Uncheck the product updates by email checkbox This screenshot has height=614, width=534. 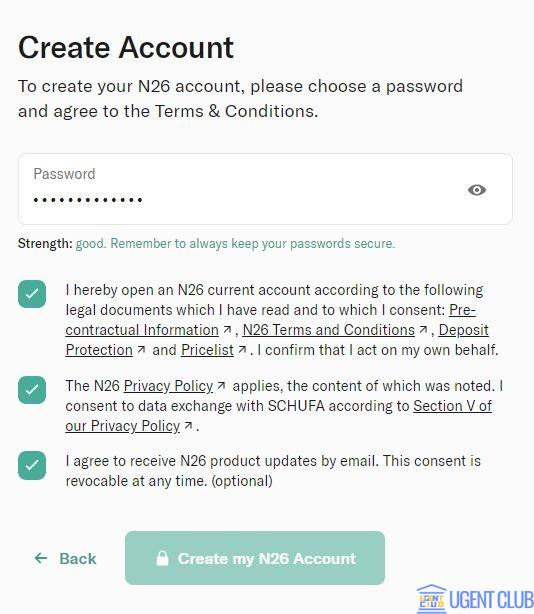(32, 465)
